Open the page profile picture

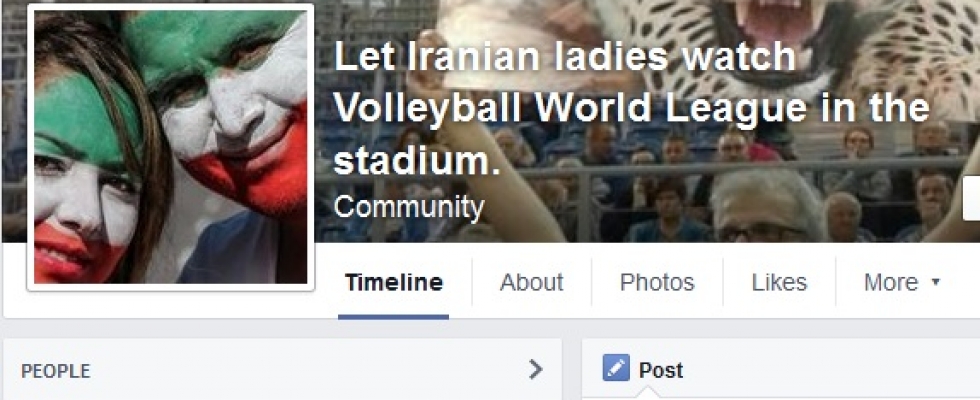171,148
